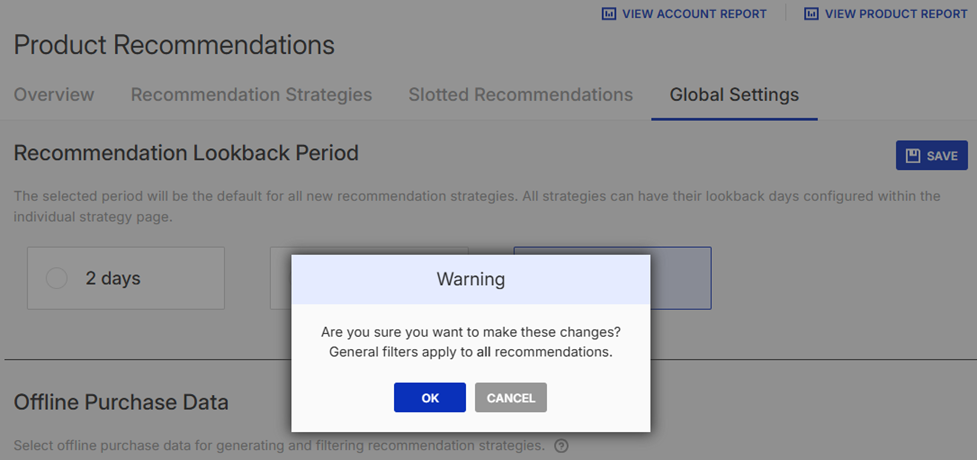
Task: Switch to the Overview tab
Action: (54, 95)
